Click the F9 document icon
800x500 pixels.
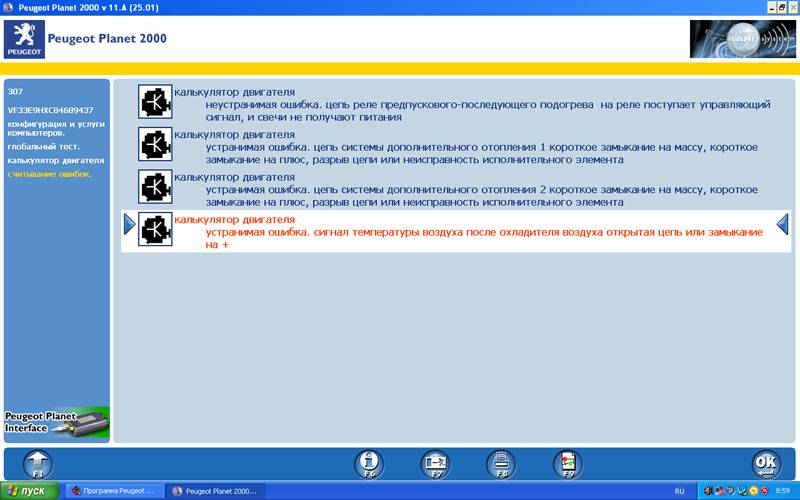pyautogui.click(x=567, y=464)
